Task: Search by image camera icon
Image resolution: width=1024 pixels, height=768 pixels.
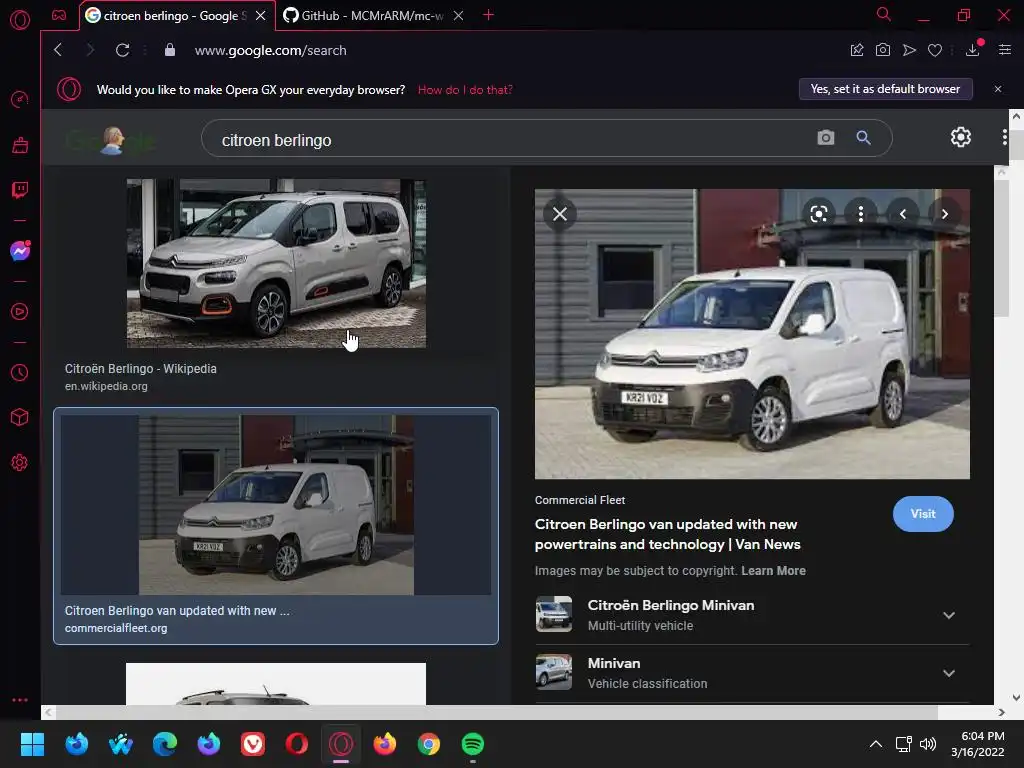Action: [825, 138]
